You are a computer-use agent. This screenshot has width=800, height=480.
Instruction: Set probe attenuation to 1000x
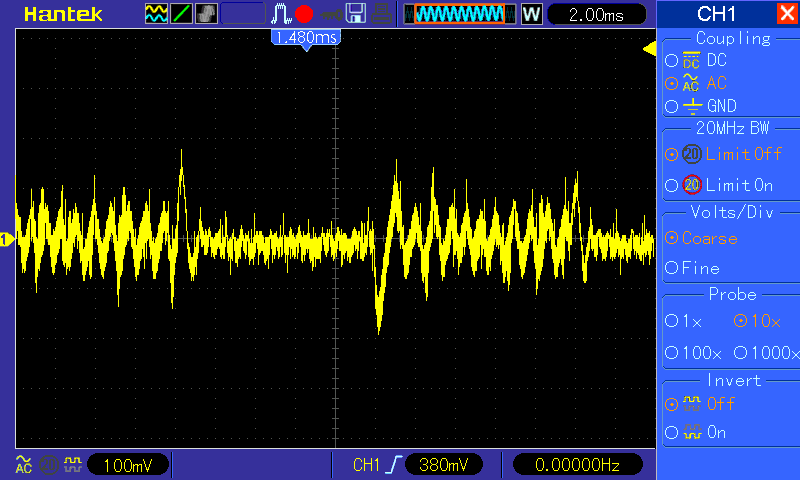[x=766, y=352]
